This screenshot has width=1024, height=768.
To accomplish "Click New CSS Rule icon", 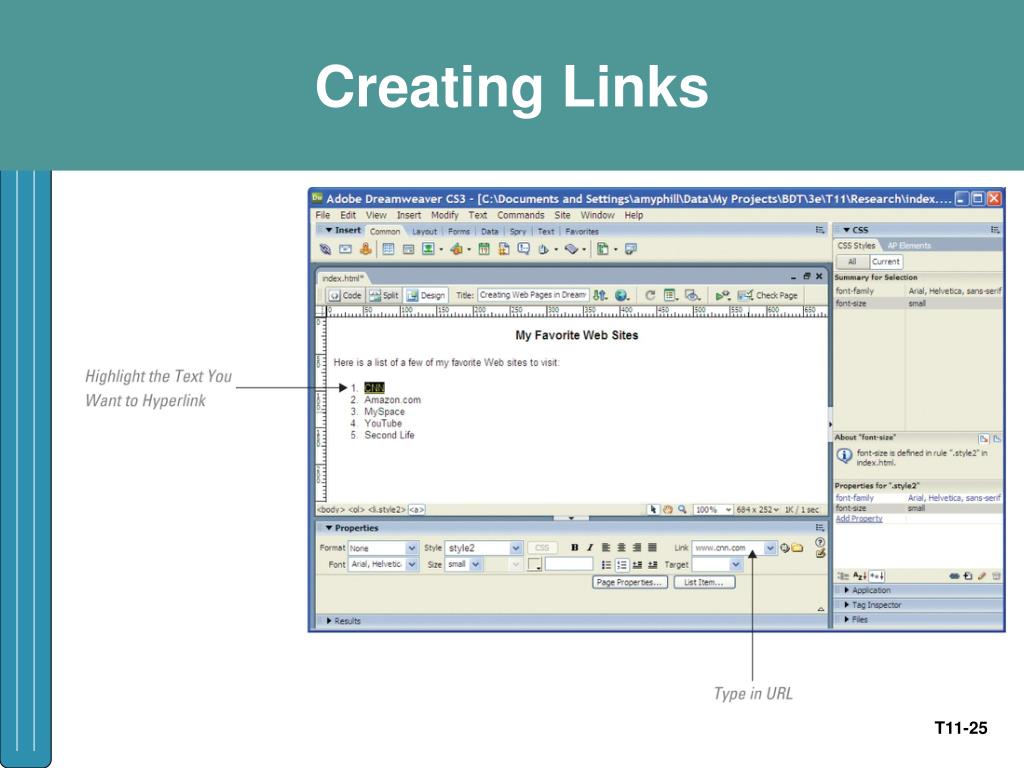I will point(968,576).
